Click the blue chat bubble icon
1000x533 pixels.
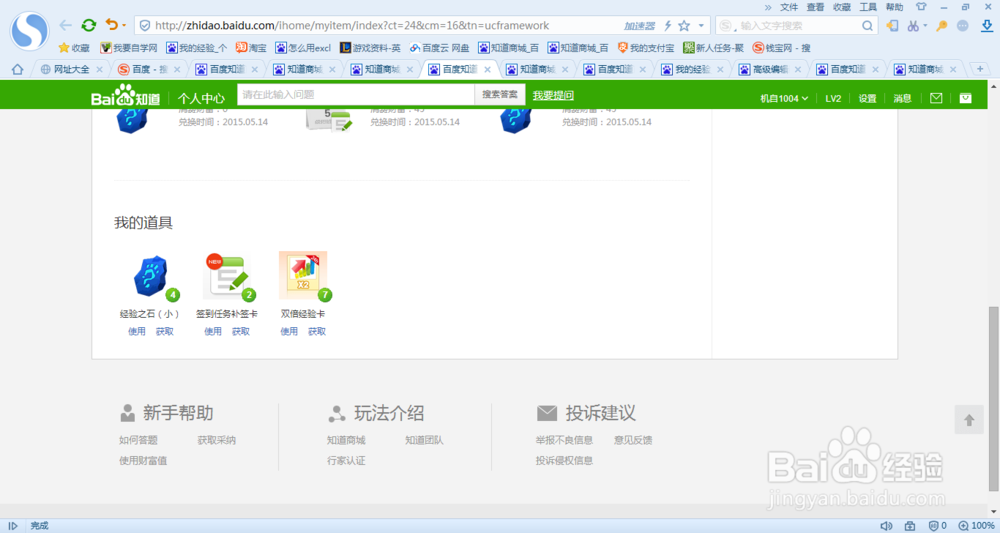963,26
